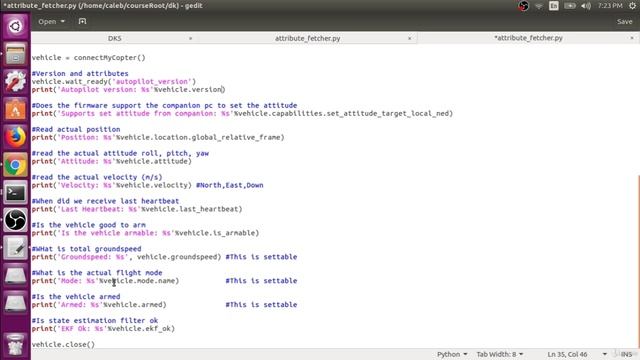Viewport: 640px width, 360px height.
Task: Close the unsaved *attribute_fetcher.py tab
Action: (632, 38)
